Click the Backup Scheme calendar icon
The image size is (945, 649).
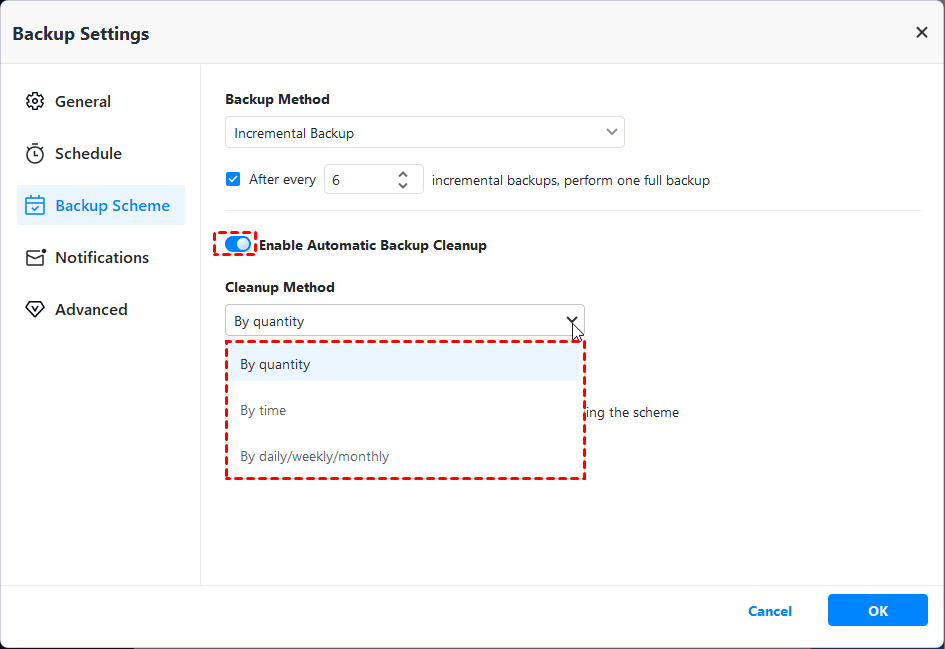(35, 206)
